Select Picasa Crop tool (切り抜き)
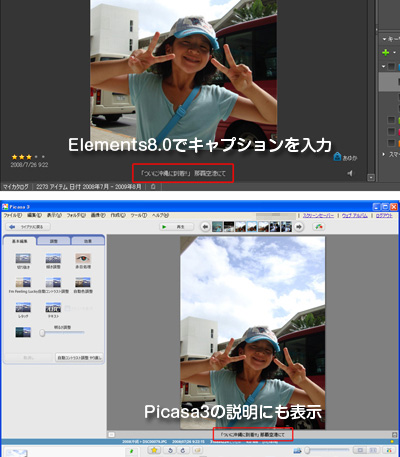This screenshot has width=400, height=457. [x=23, y=258]
